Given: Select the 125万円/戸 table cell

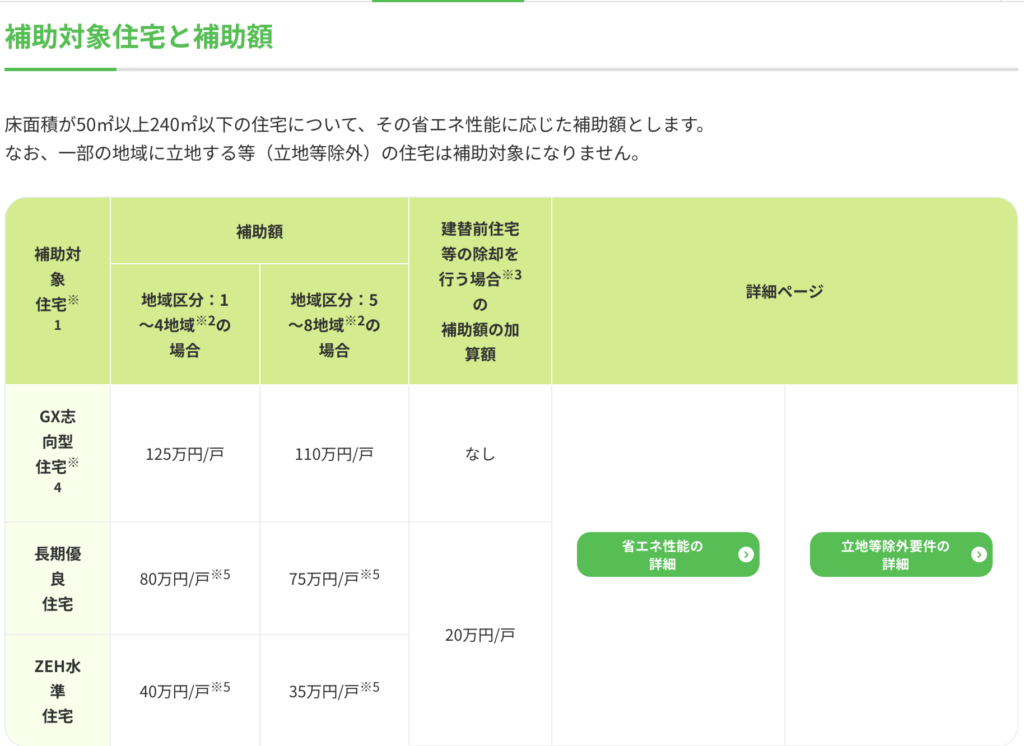Looking at the screenshot, I should tap(185, 452).
